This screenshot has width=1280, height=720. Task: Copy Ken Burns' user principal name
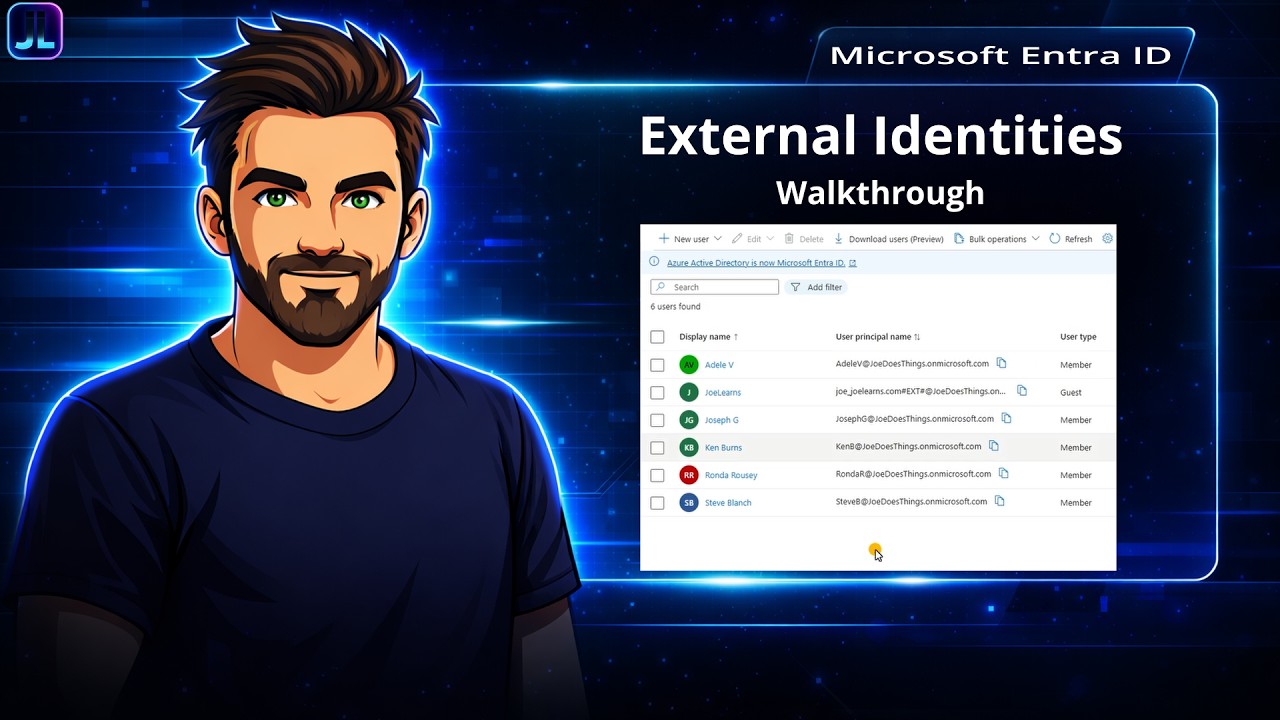[x=994, y=446]
